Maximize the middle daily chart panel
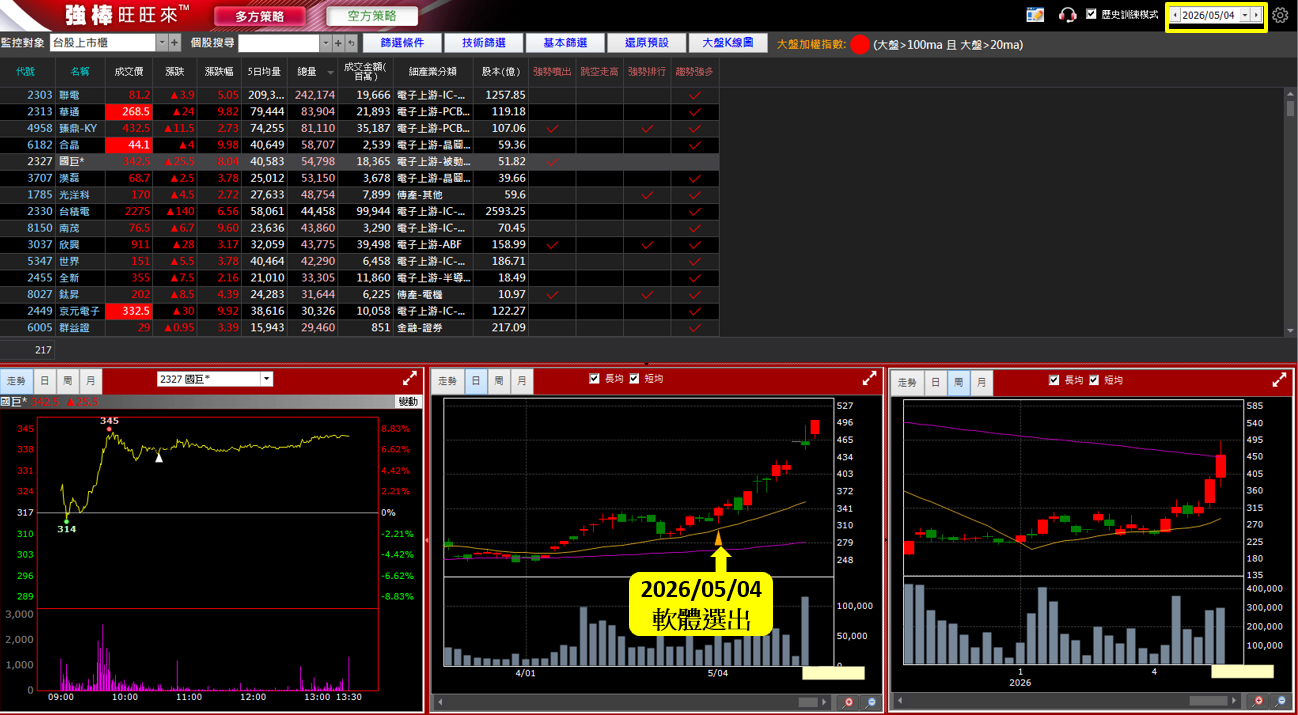This screenshot has height=715, width=1298. pyautogui.click(x=871, y=379)
